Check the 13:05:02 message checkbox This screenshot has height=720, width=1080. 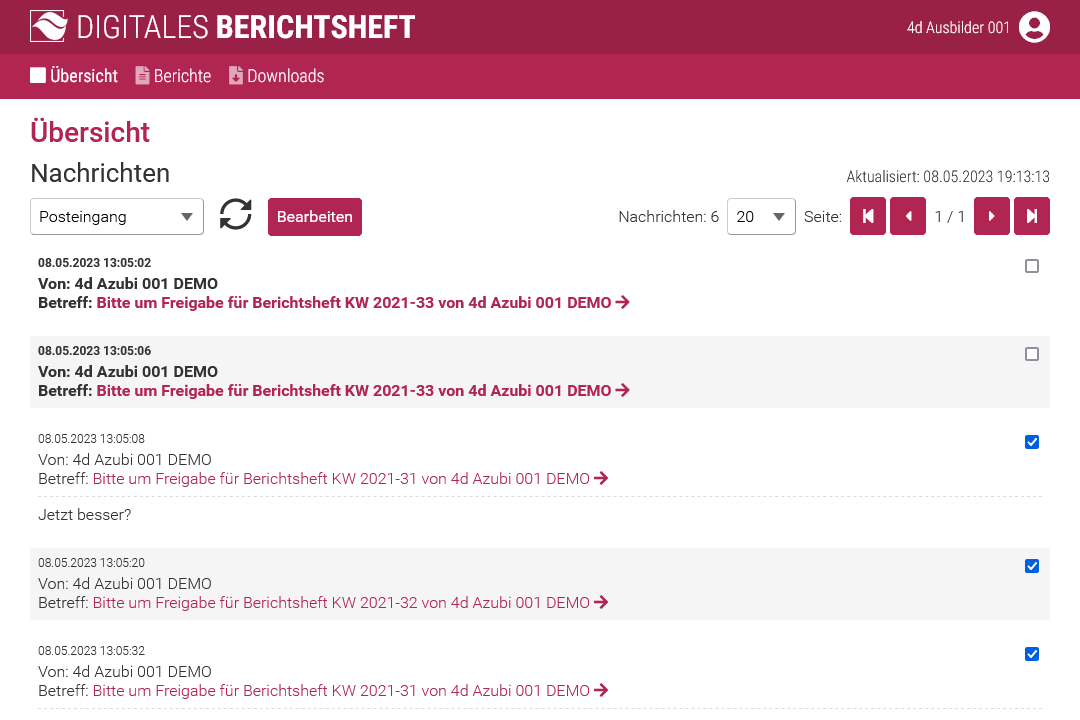click(1032, 266)
